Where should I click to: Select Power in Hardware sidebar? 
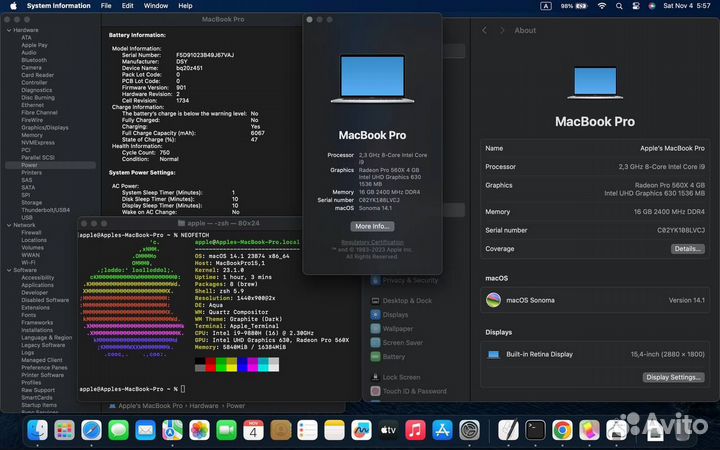[x=51, y=165]
